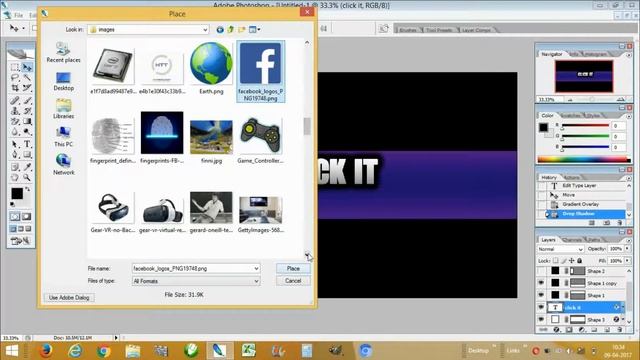The width and height of the screenshot is (640, 360).
Task: Open Recent places in sidebar
Action: click(x=64, y=52)
